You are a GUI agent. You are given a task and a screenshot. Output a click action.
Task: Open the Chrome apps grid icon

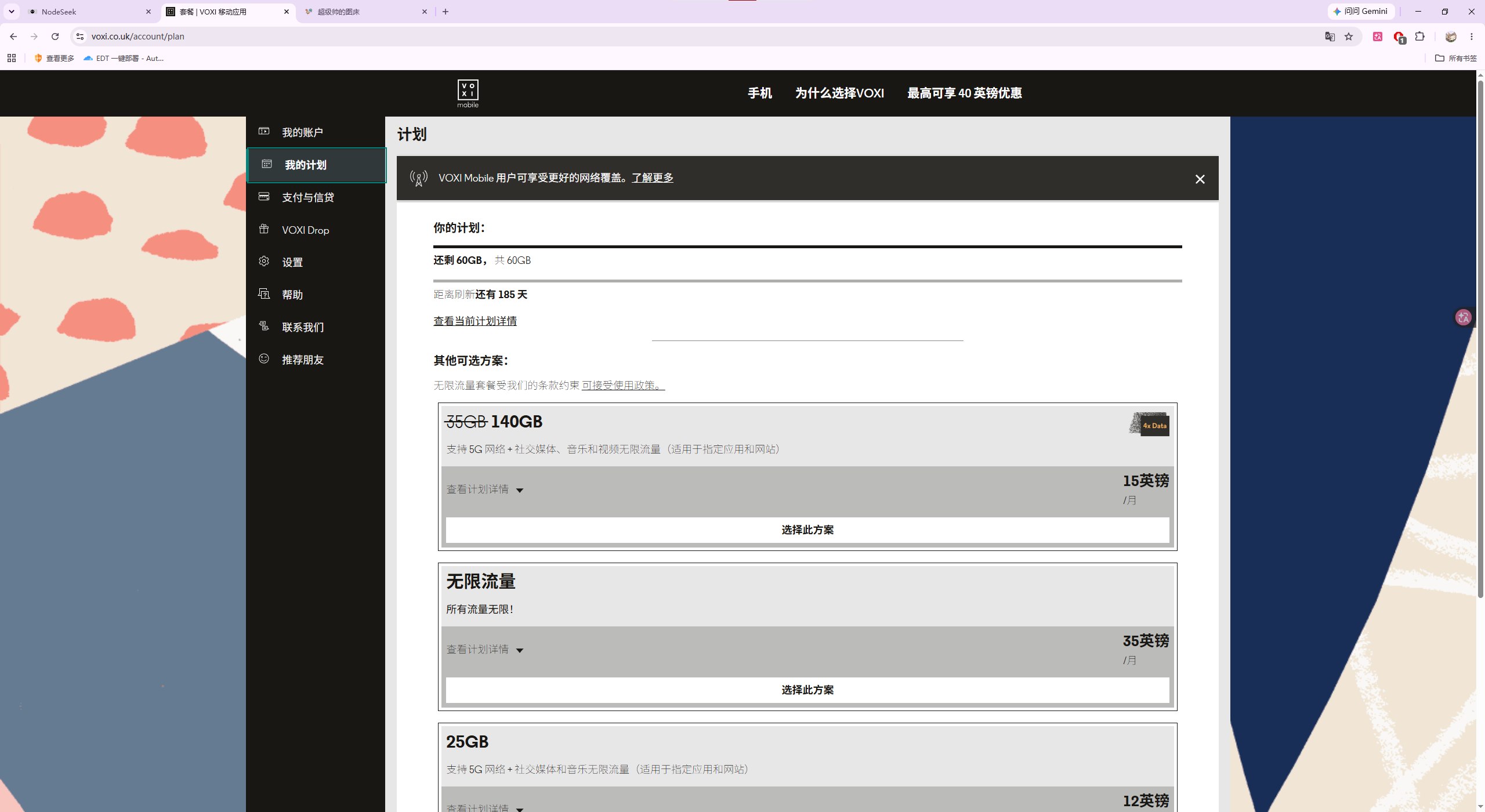pyautogui.click(x=12, y=58)
